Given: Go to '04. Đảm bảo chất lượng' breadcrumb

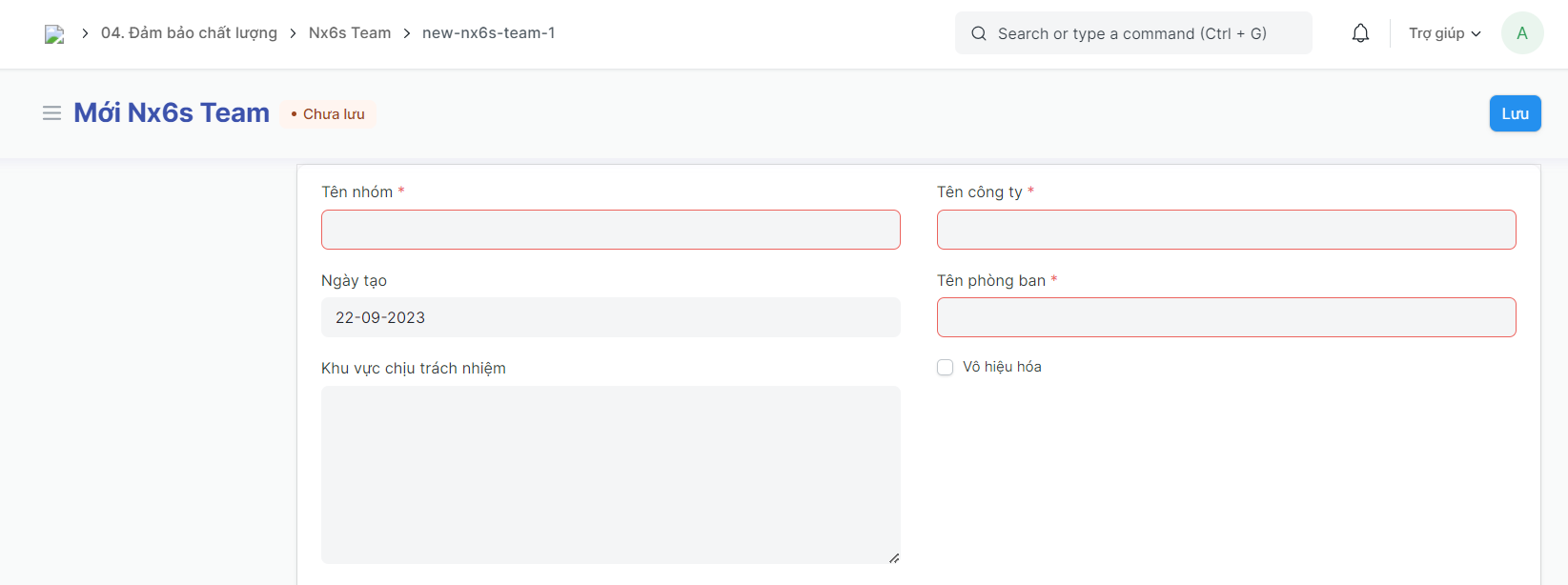Looking at the screenshot, I should pyautogui.click(x=189, y=33).
